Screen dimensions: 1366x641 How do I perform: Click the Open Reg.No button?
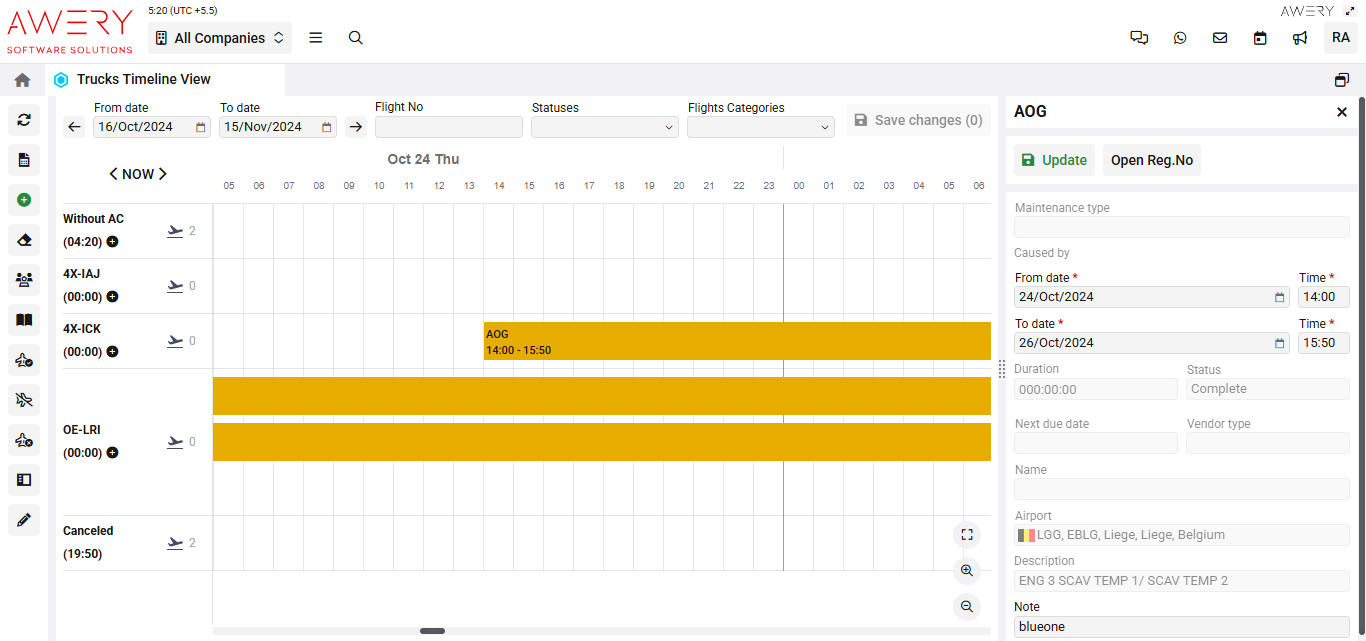[1151, 160]
